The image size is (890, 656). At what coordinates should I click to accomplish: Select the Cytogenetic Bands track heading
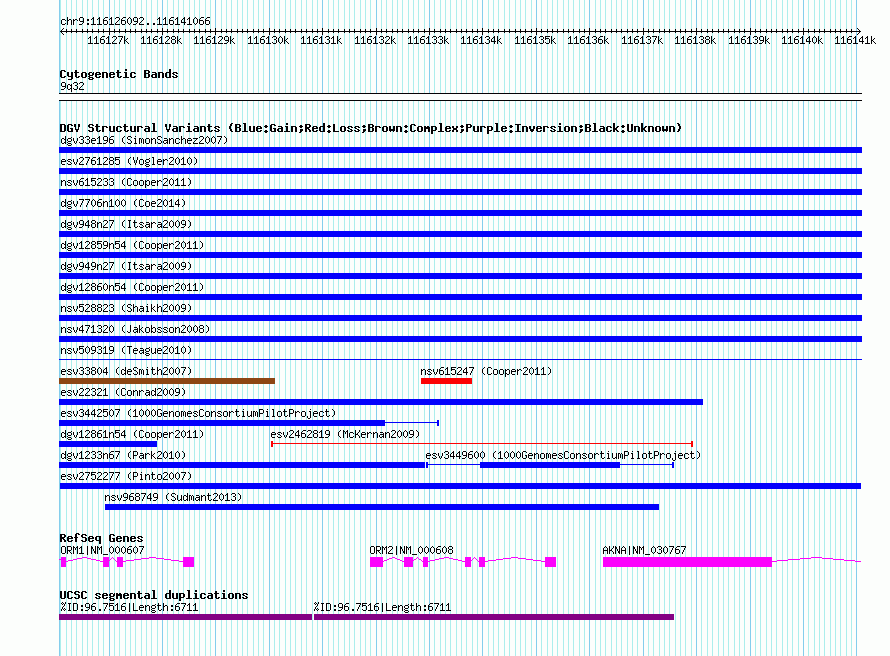tap(119, 74)
